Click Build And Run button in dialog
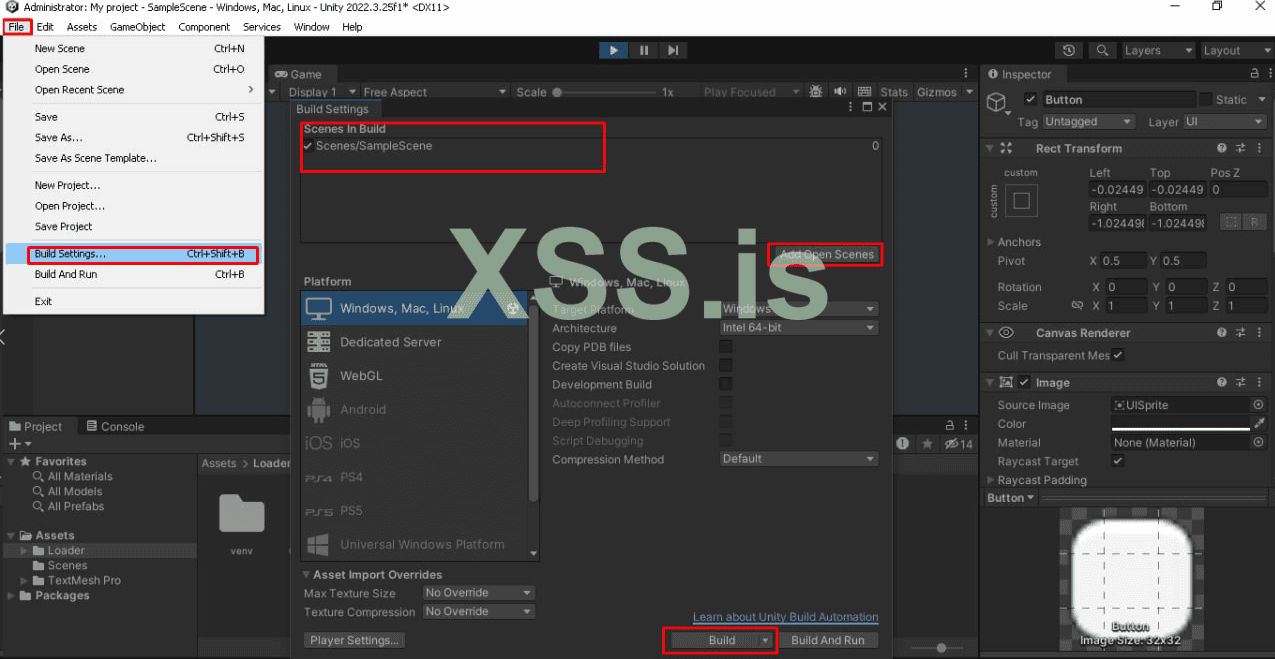Viewport: 1275px width, 659px height. tap(828, 640)
